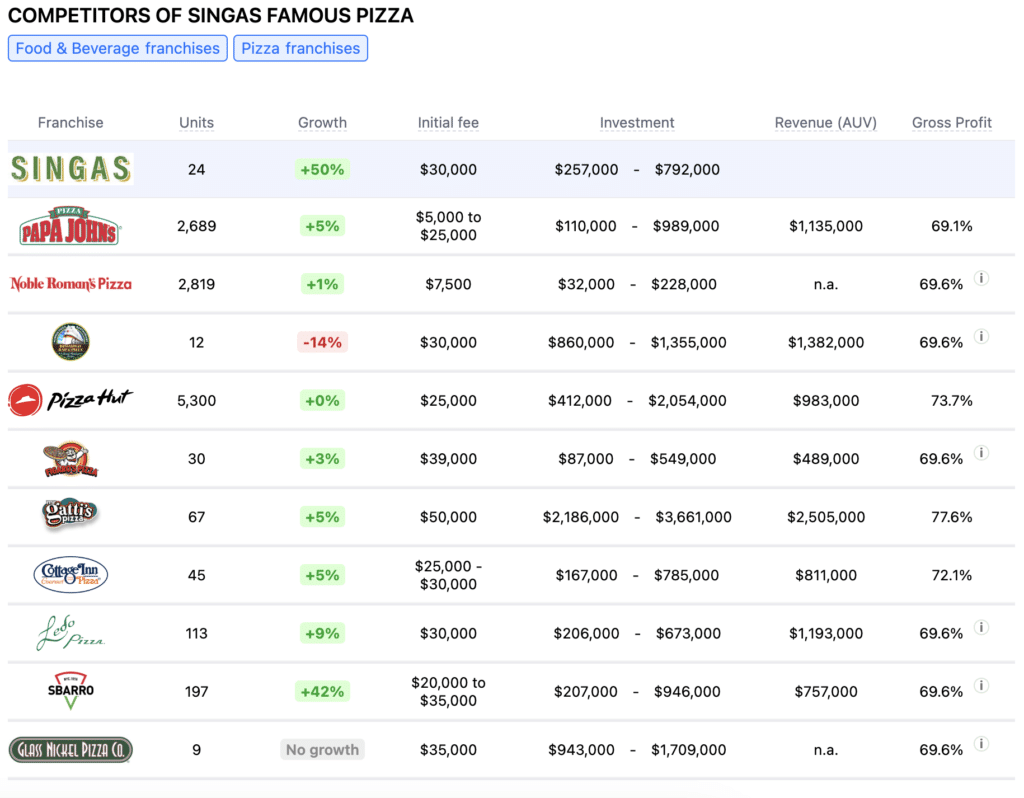The width and height of the screenshot is (1024, 798).
Task: Select the Glass Nickel Pizza Co. logo
Action: click(x=71, y=750)
